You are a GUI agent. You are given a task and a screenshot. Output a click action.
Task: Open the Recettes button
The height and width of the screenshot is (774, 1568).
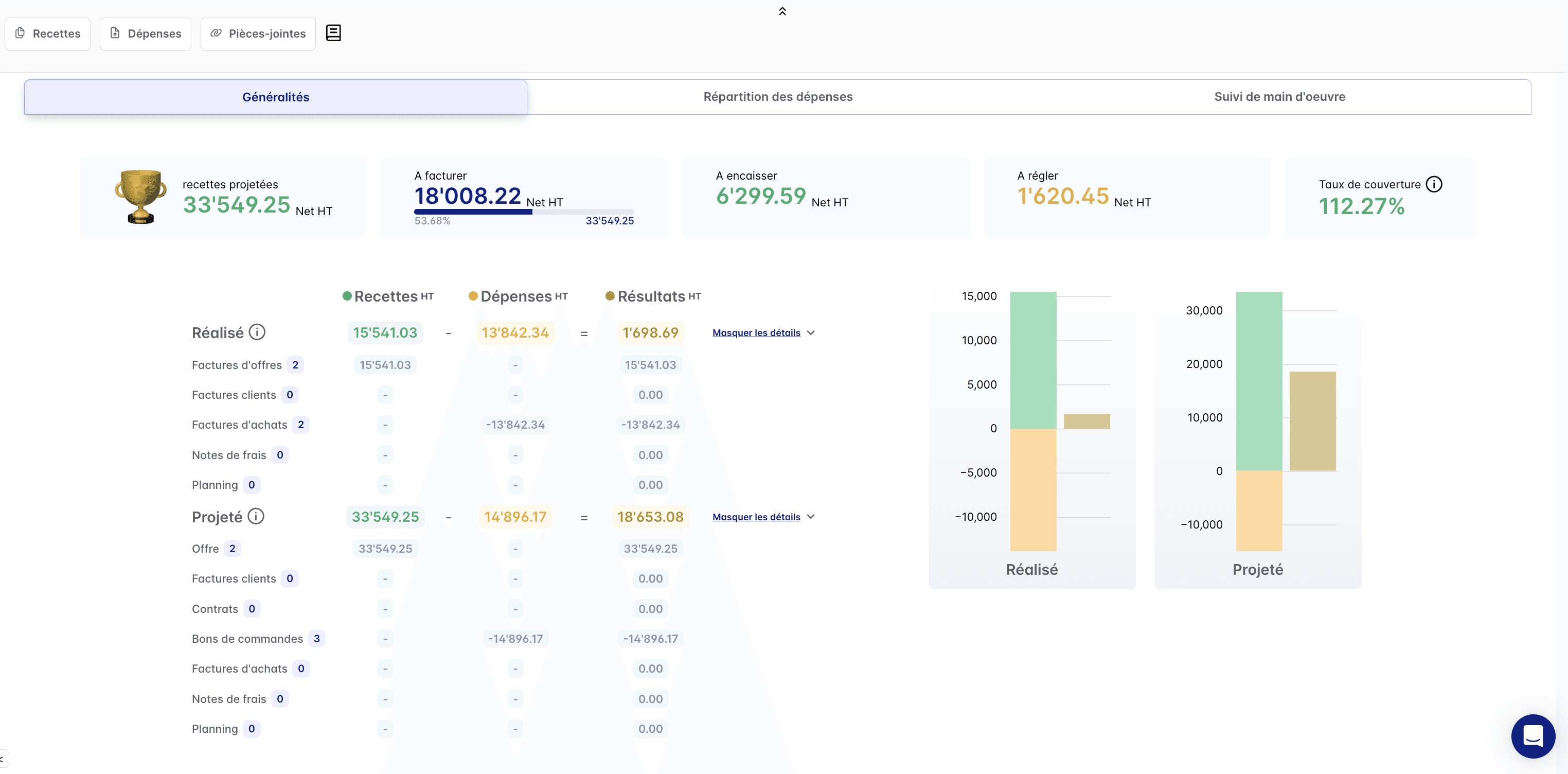point(47,33)
